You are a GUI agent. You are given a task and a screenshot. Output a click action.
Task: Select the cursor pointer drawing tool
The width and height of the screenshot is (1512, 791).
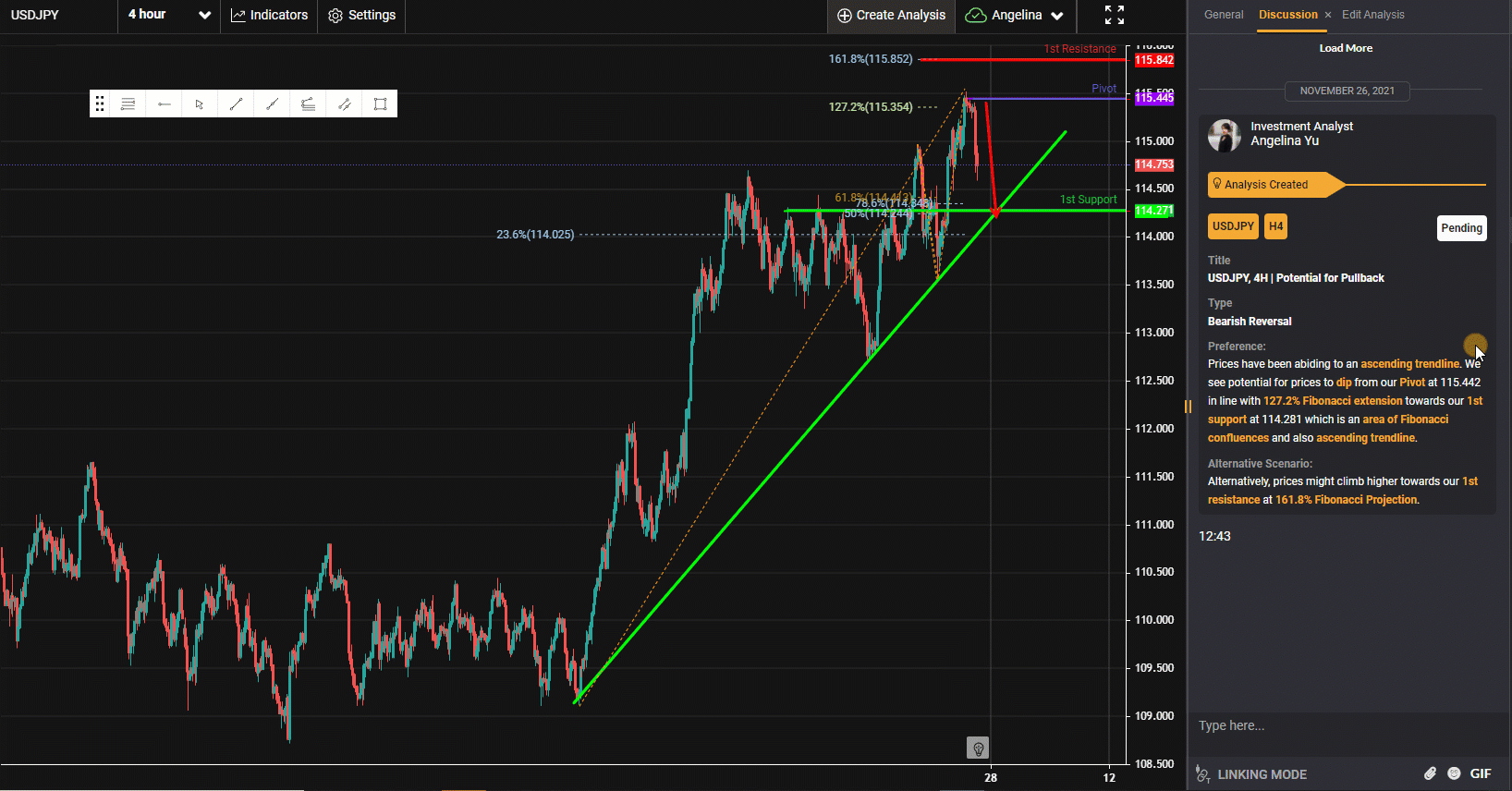(200, 104)
